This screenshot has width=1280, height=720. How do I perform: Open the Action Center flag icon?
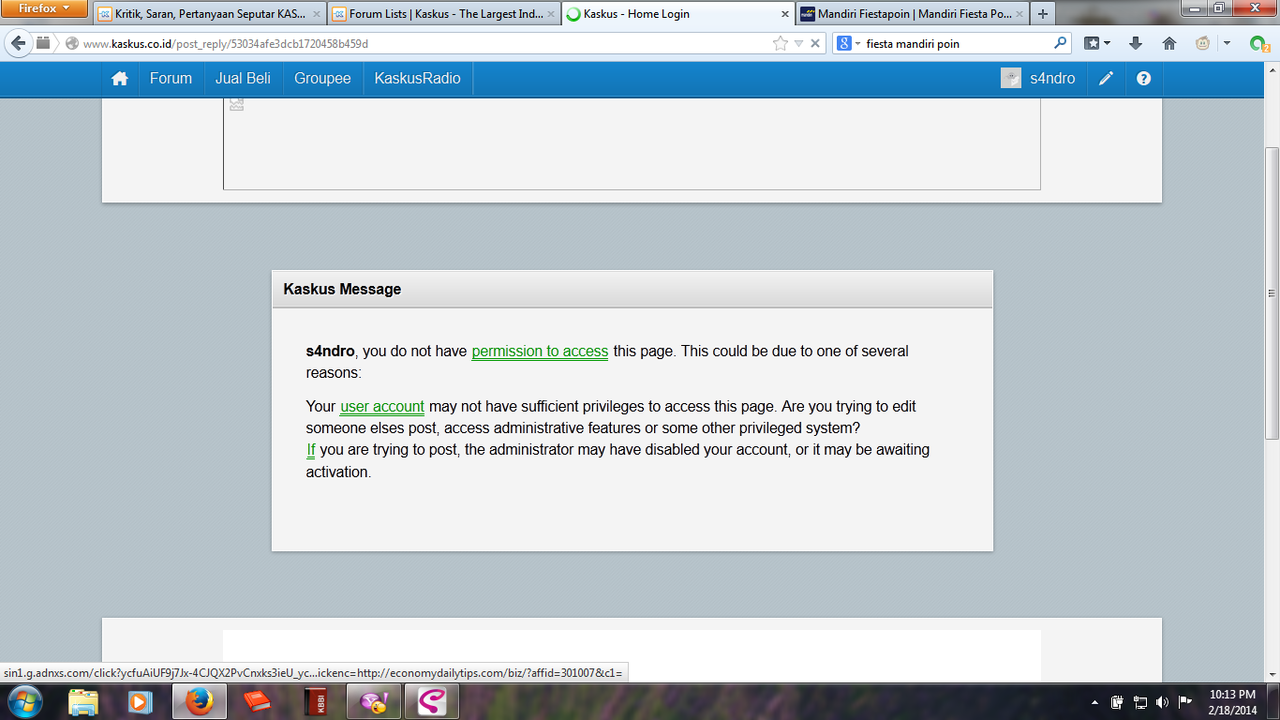click(1185, 702)
